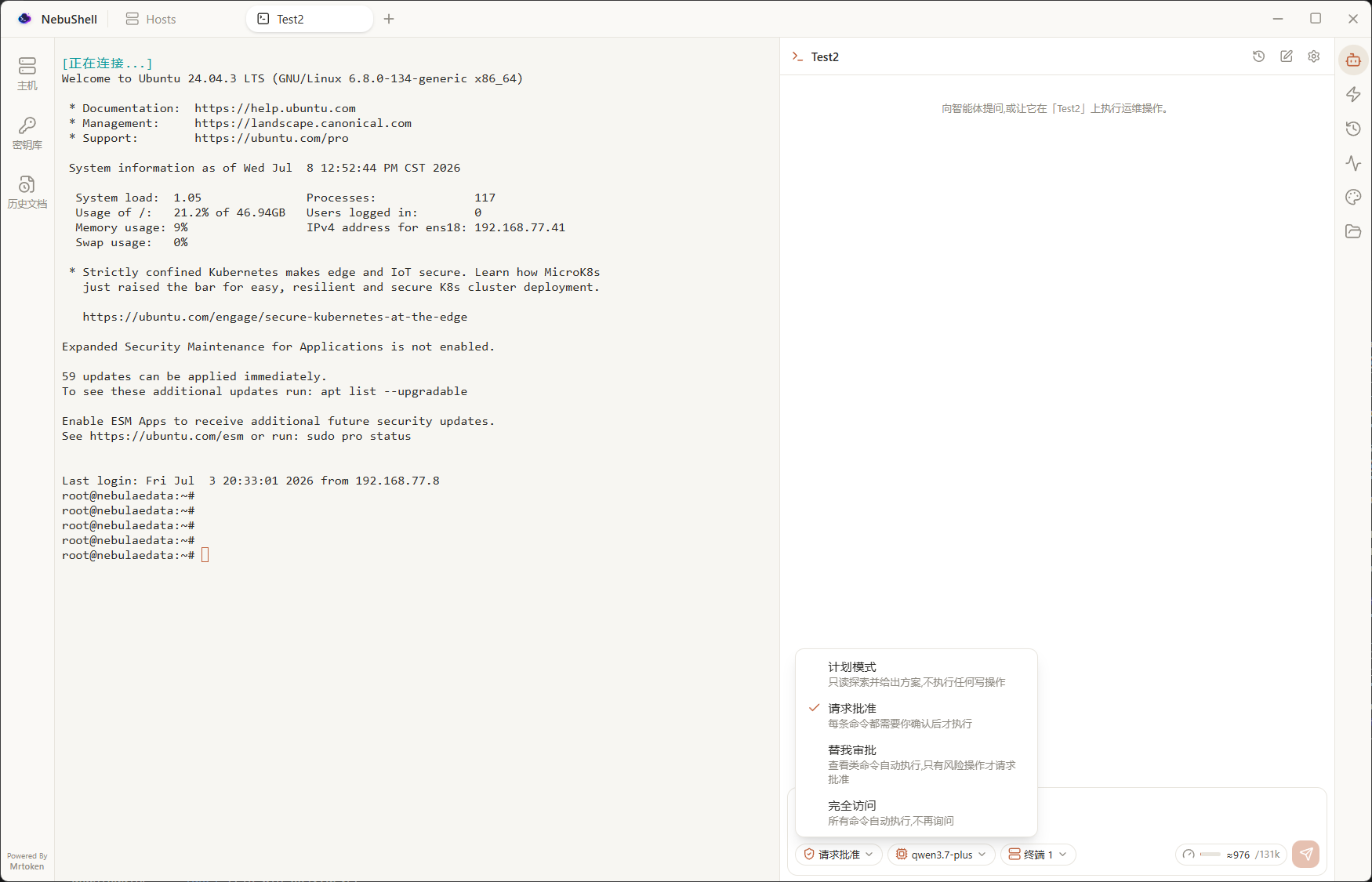Add a new tab with plus button
This screenshot has height=882, width=1372.
389,19
